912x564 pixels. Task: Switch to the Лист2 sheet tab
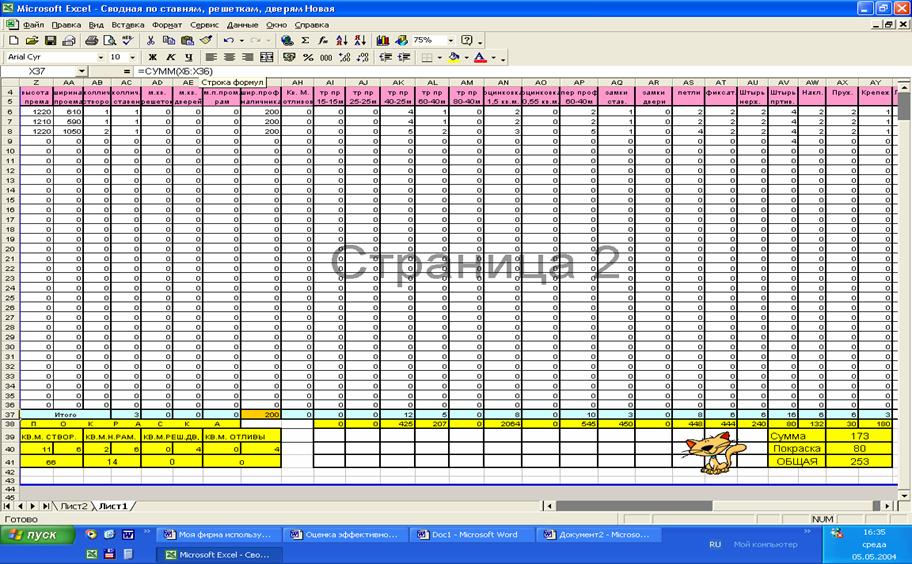click(75, 507)
